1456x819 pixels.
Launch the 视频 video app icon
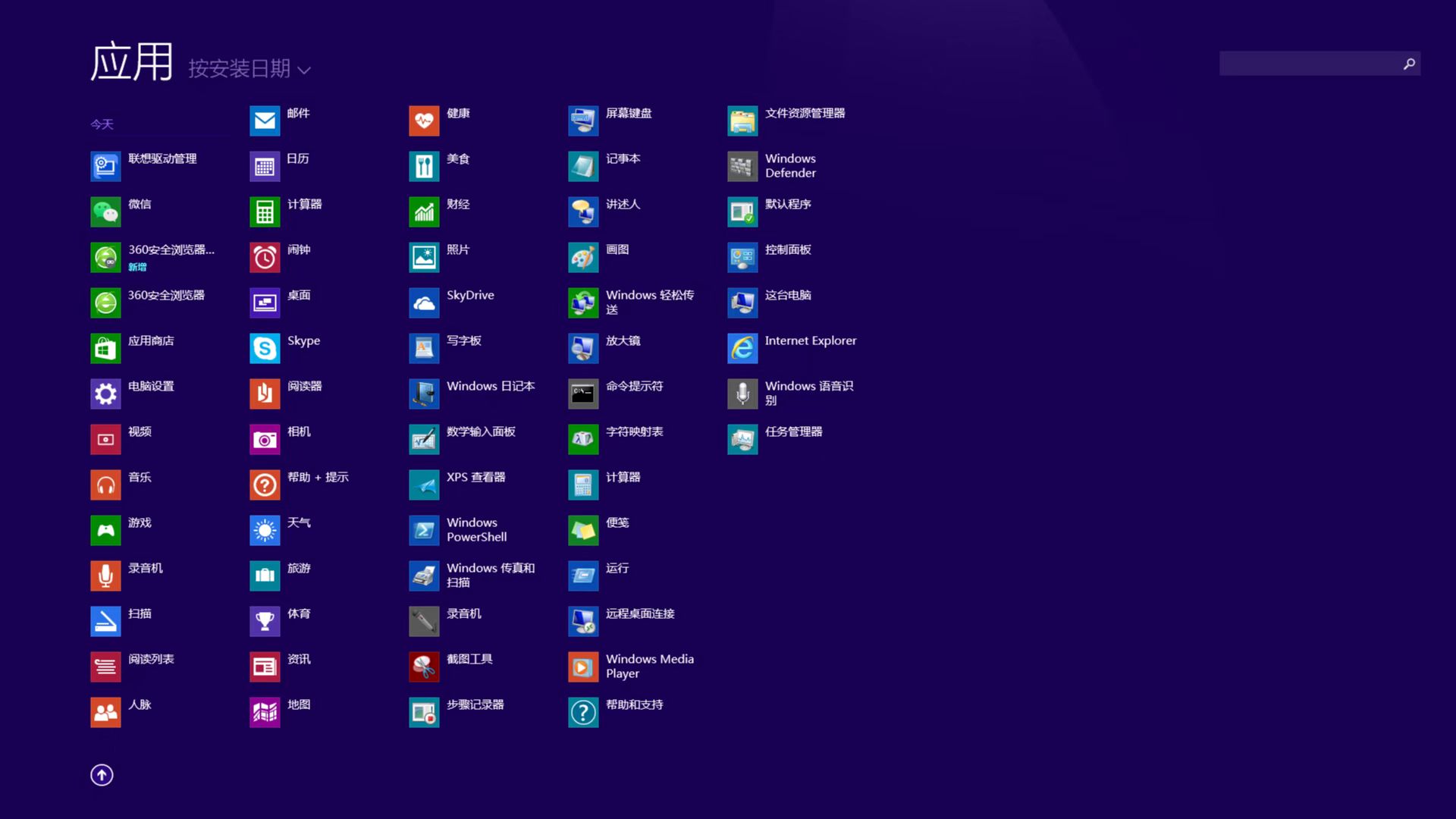pos(105,439)
